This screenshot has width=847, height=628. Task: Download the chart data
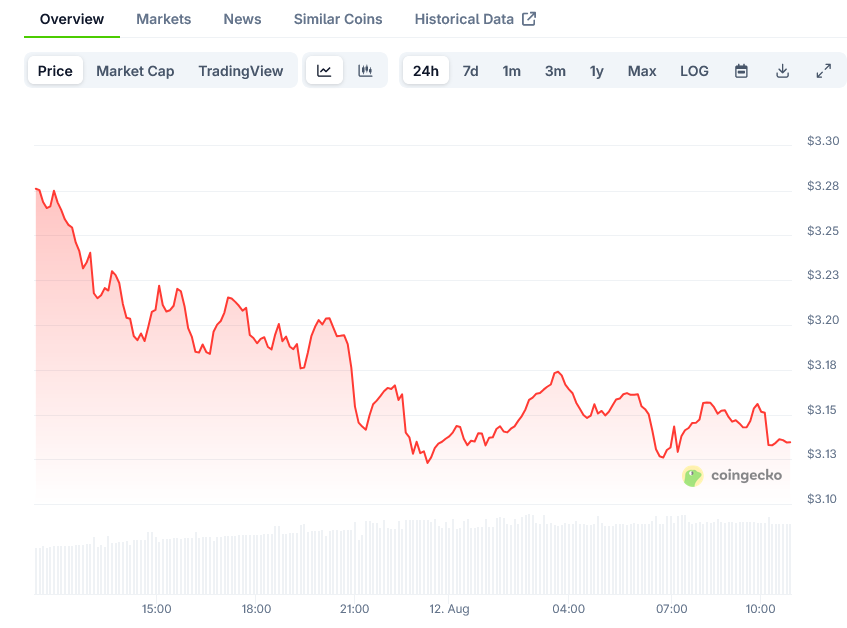(782, 71)
